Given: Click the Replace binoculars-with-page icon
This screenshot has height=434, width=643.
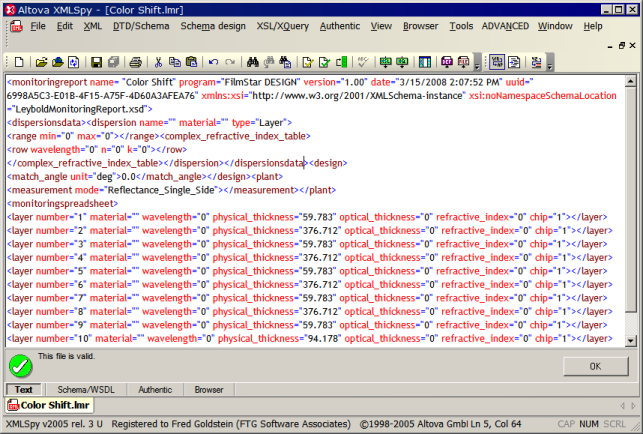Looking at the screenshot, I should point(285,62).
